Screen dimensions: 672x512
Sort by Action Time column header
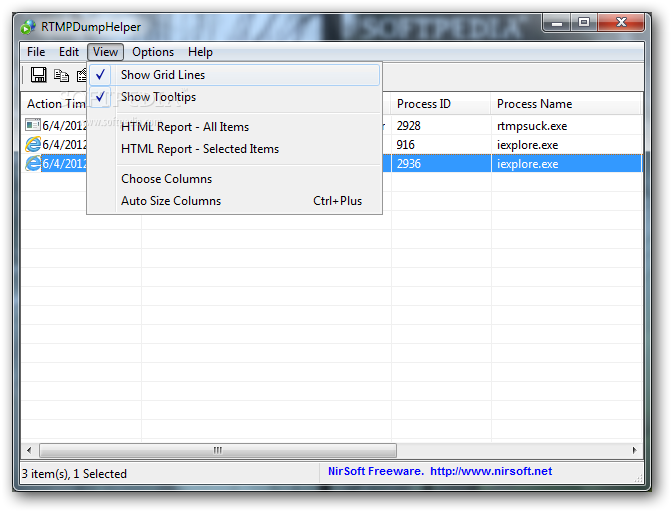tap(54, 104)
